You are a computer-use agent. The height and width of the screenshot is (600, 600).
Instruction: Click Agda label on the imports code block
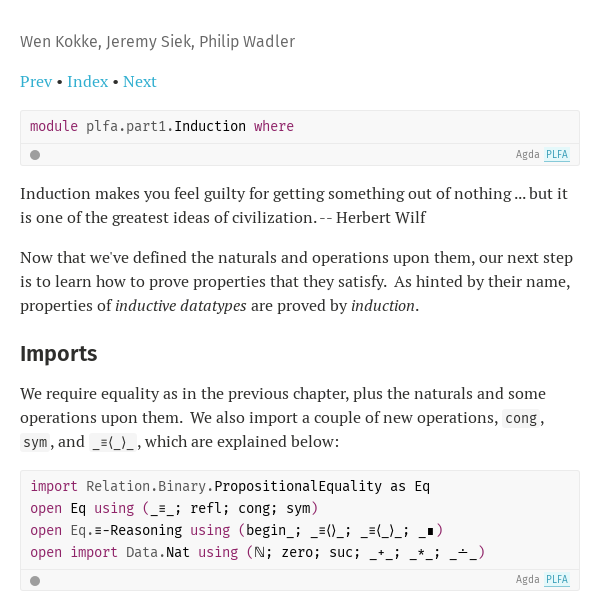point(527,580)
